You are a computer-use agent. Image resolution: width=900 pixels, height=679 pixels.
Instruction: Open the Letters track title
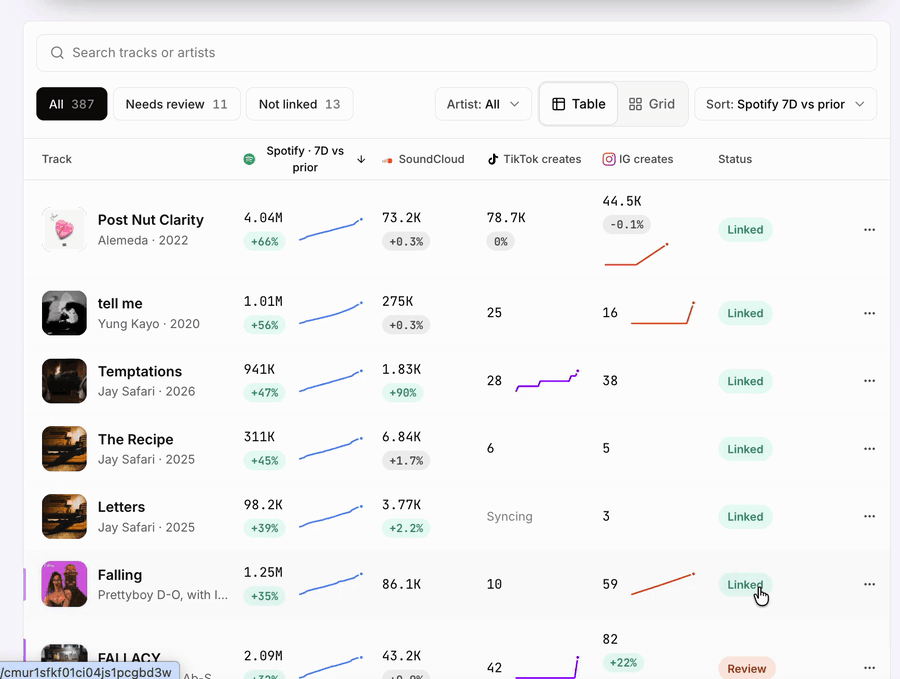(x=121, y=507)
